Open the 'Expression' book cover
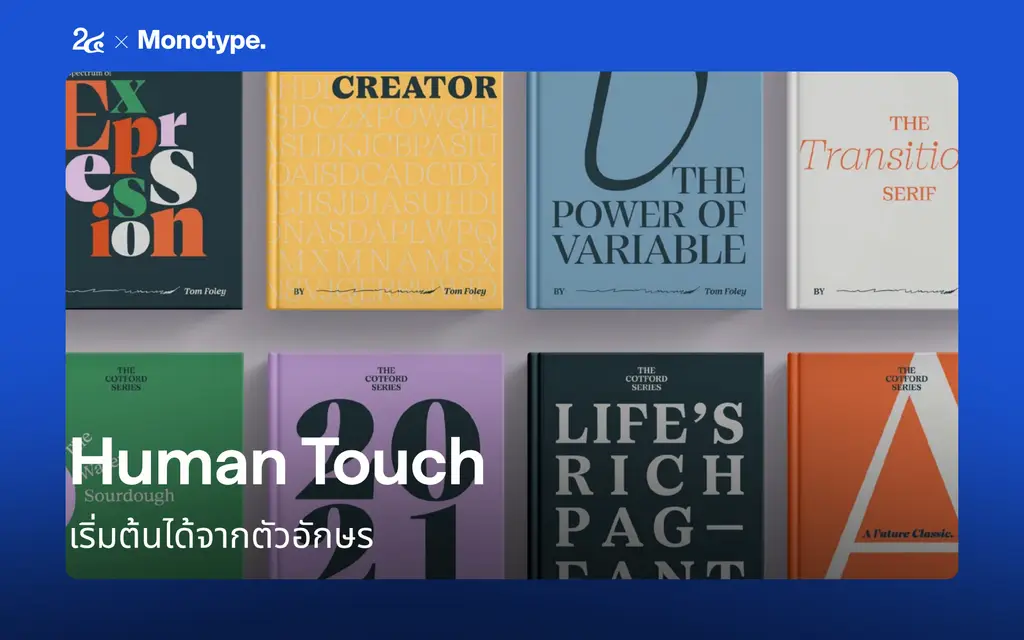This screenshot has height=640, width=1024. pos(154,190)
